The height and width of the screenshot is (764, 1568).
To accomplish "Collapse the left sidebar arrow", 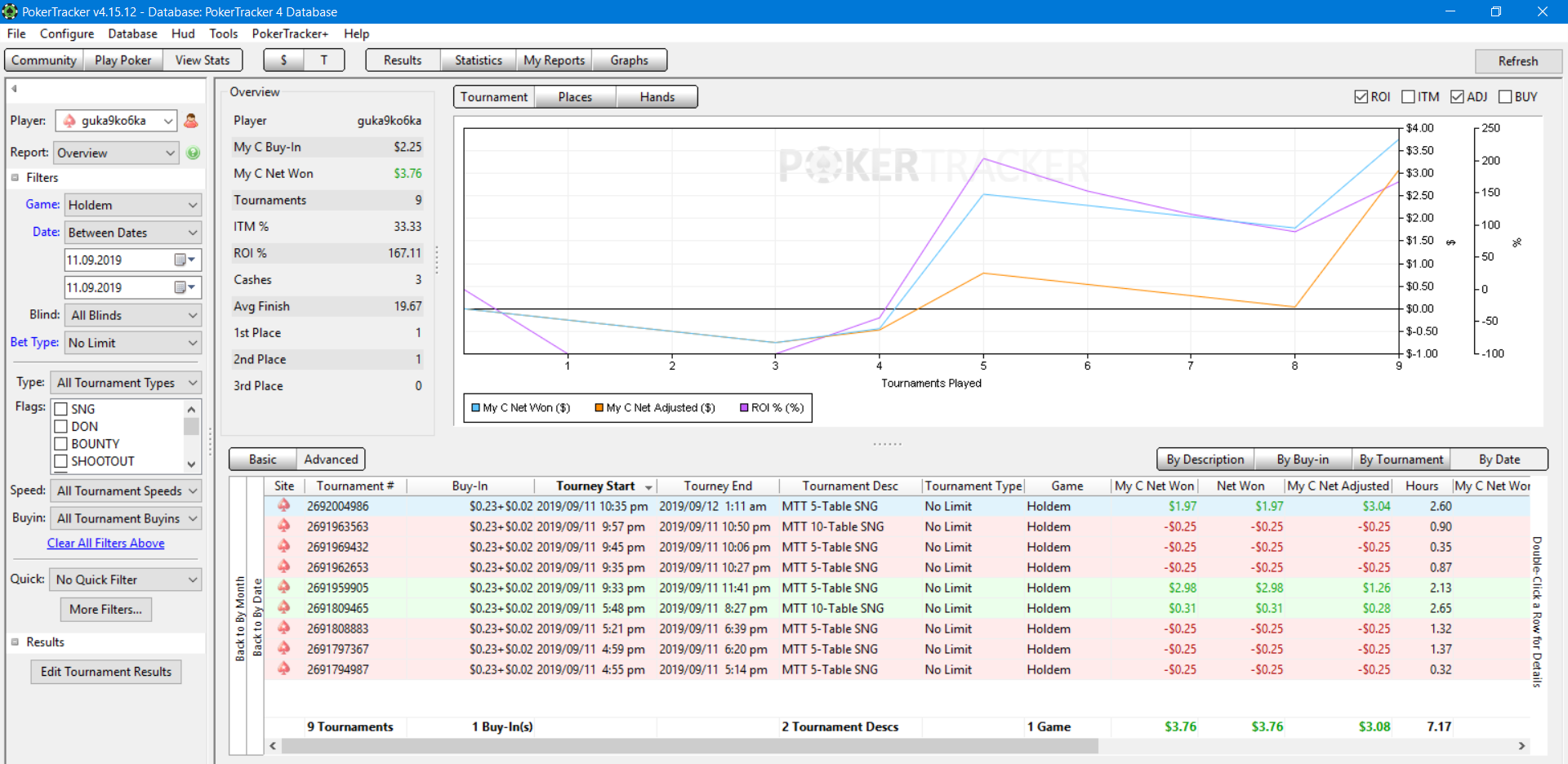I will (x=14, y=88).
